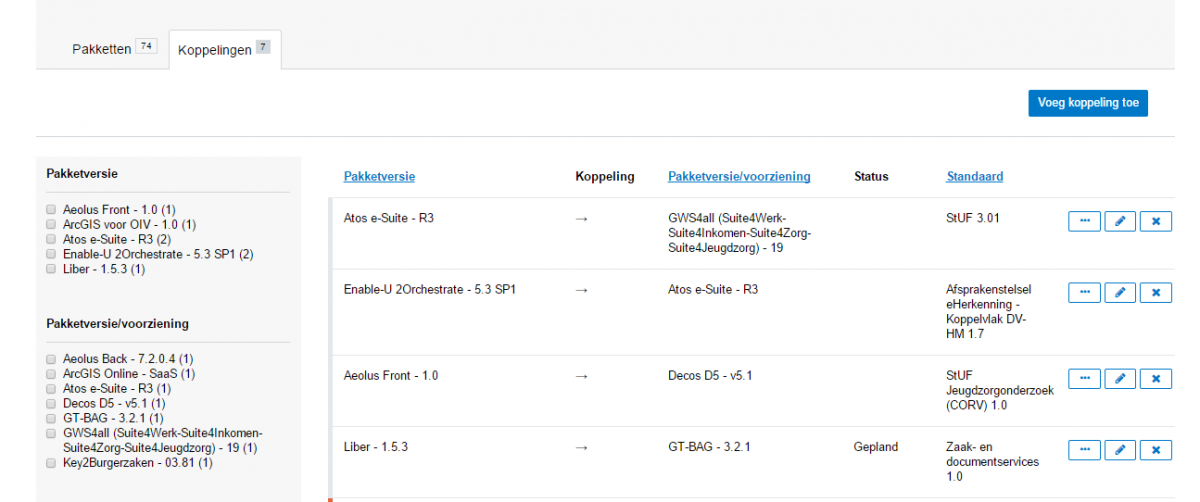Check Atos e-Suite - R3 (1) voorziening filter
The height and width of the screenshot is (502, 1200).
click(x=51, y=388)
